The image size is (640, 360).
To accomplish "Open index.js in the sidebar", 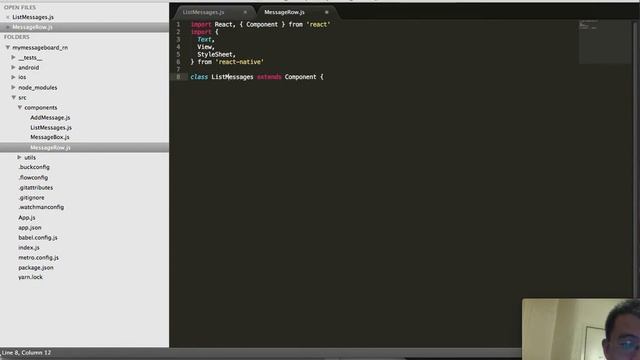I will [x=29, y=247].
